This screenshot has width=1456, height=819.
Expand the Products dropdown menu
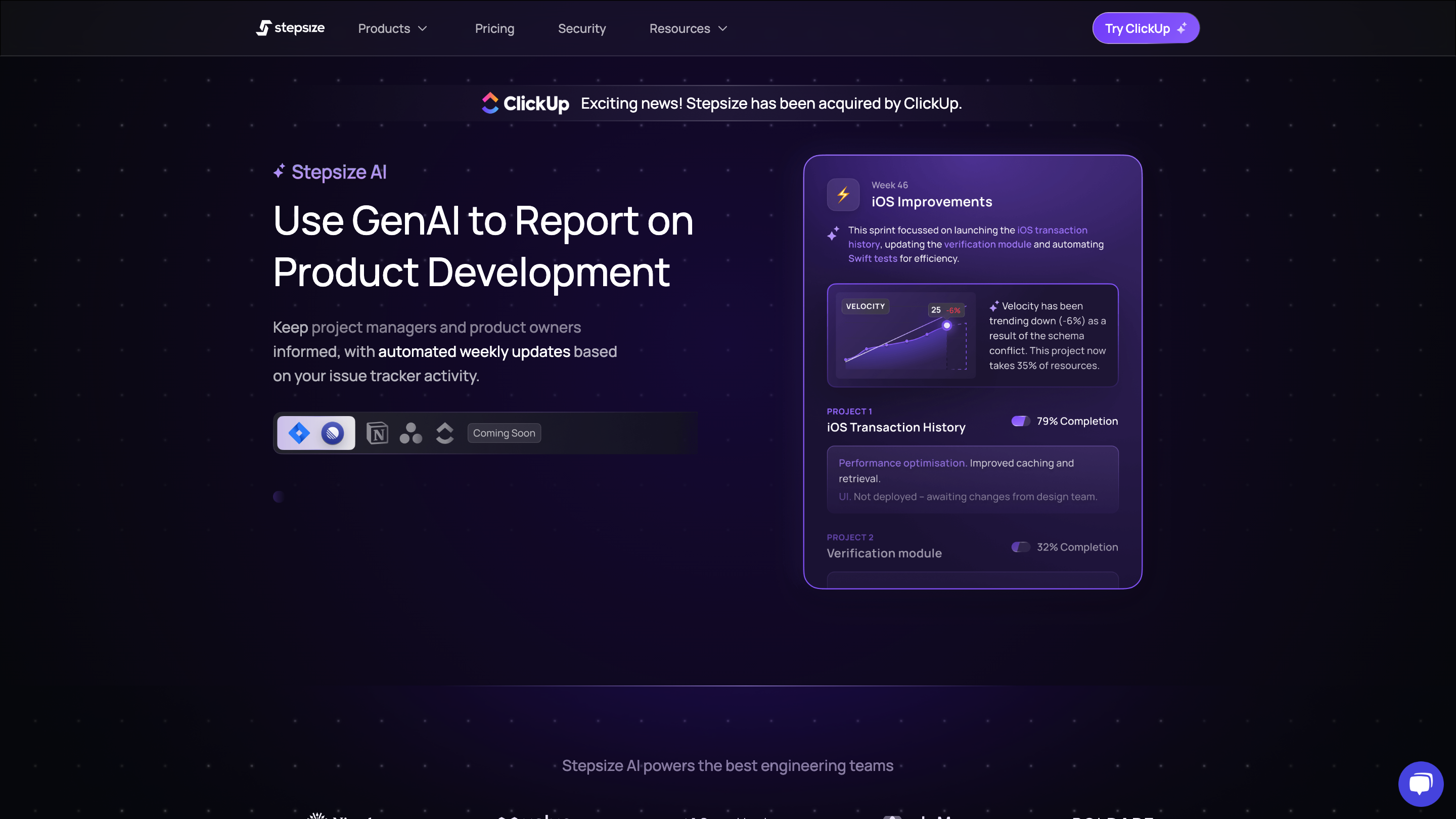coord(392,28)
